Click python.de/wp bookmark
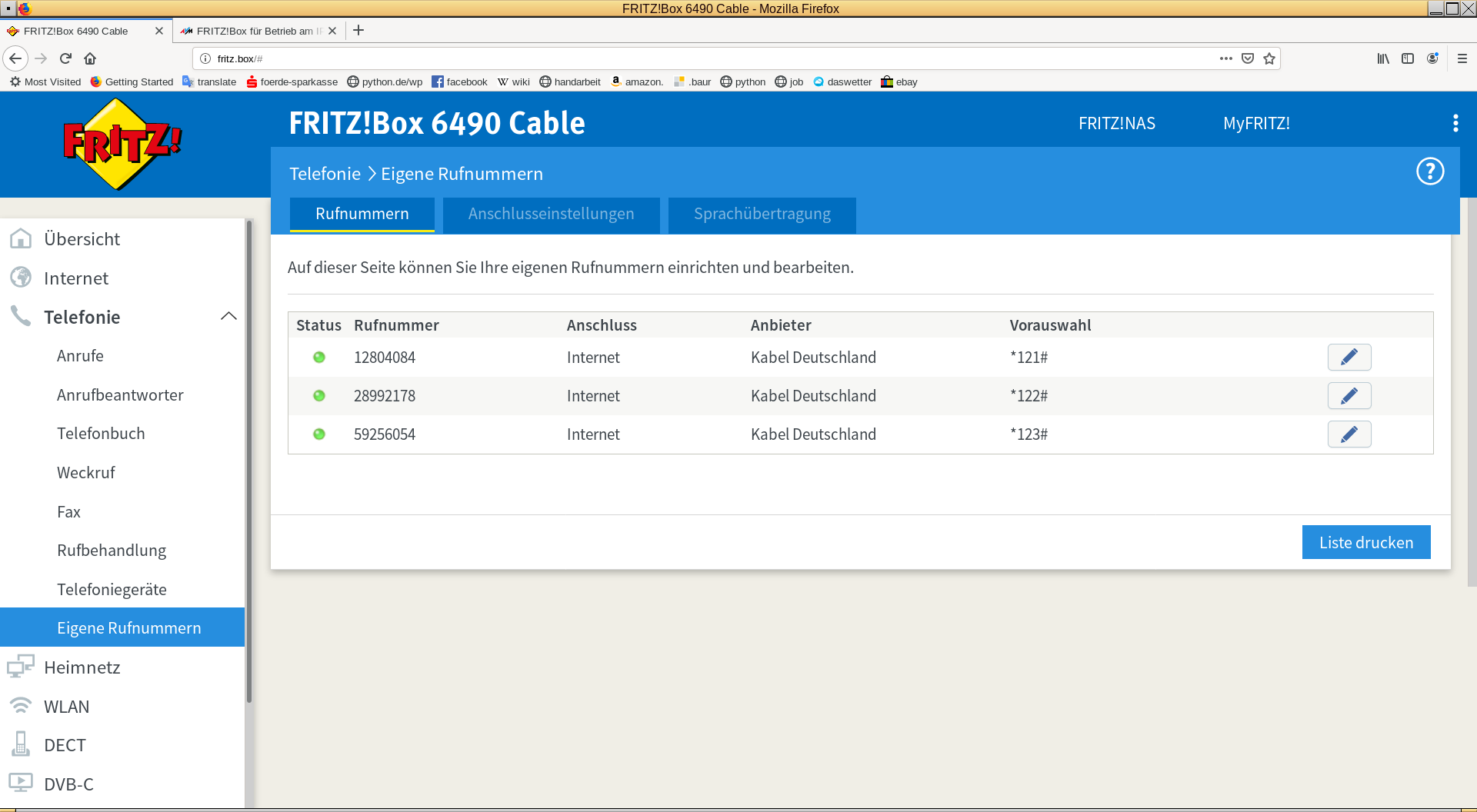Screen dimensions: 1477x812 click(x=385, y=82)
